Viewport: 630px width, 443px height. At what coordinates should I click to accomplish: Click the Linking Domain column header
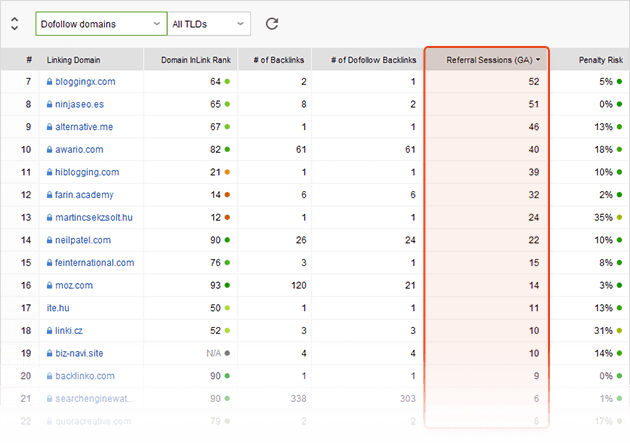(73, 60)
